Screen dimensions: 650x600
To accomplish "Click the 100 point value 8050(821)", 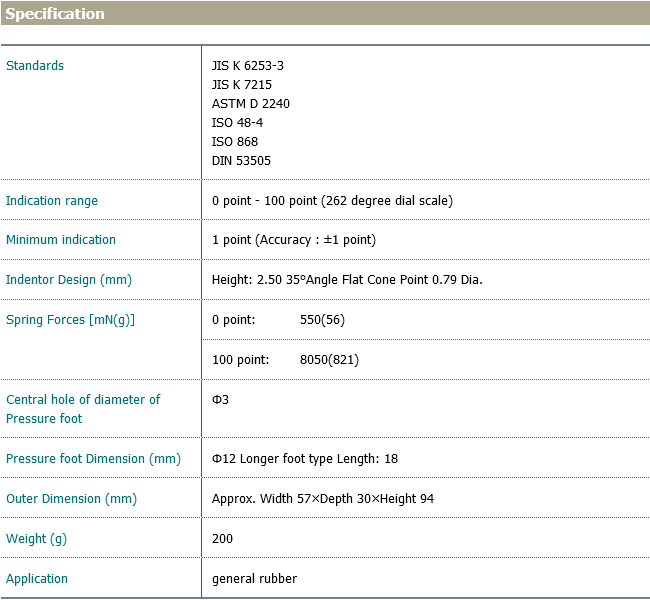I will (329, 360).
